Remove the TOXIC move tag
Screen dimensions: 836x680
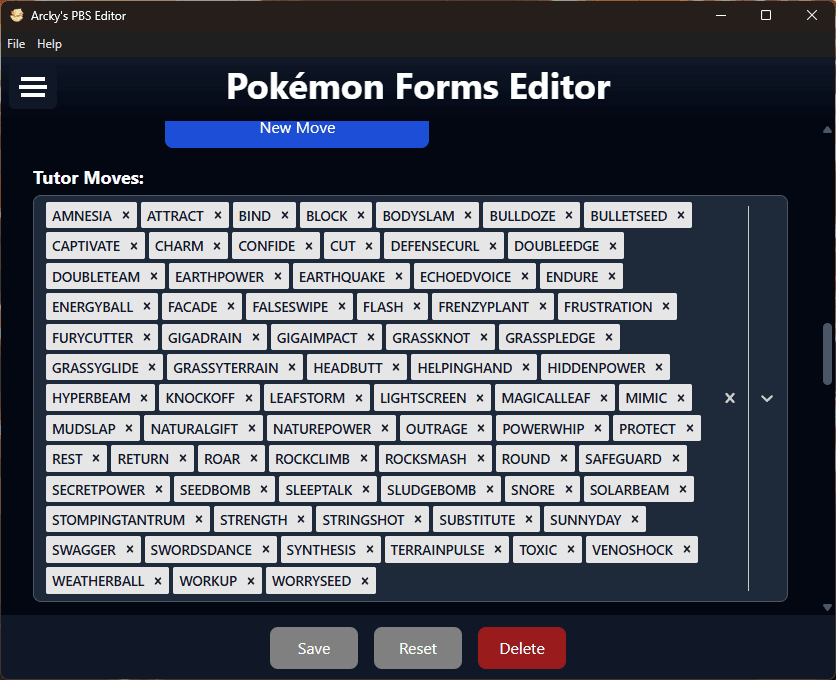pyautogui.click(x=571, y=549)
